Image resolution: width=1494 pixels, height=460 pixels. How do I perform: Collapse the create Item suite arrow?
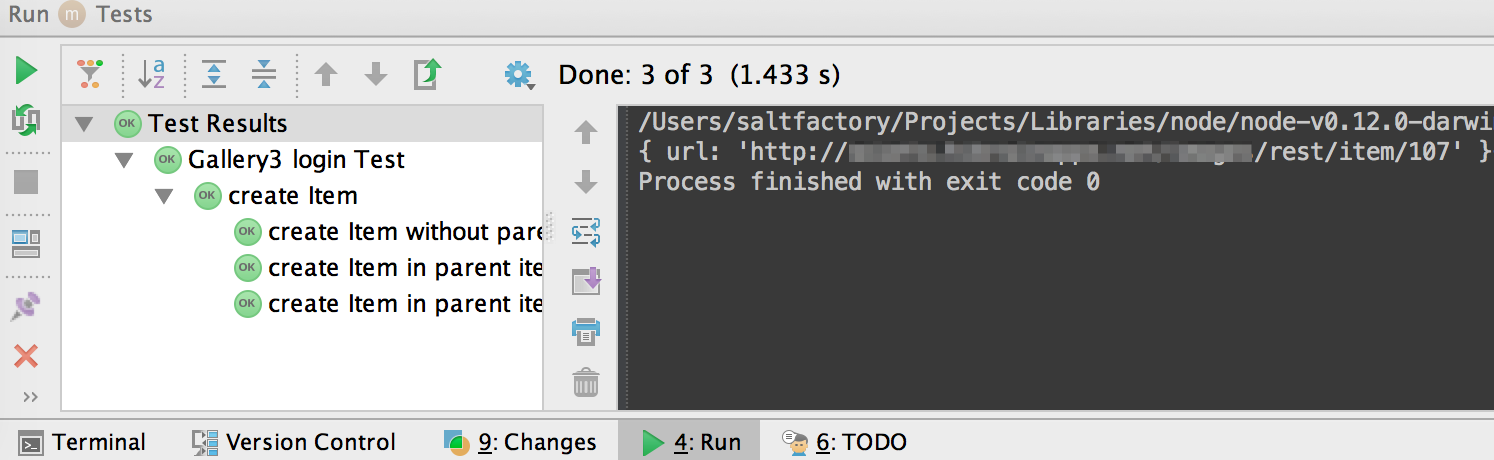[164, 196]
